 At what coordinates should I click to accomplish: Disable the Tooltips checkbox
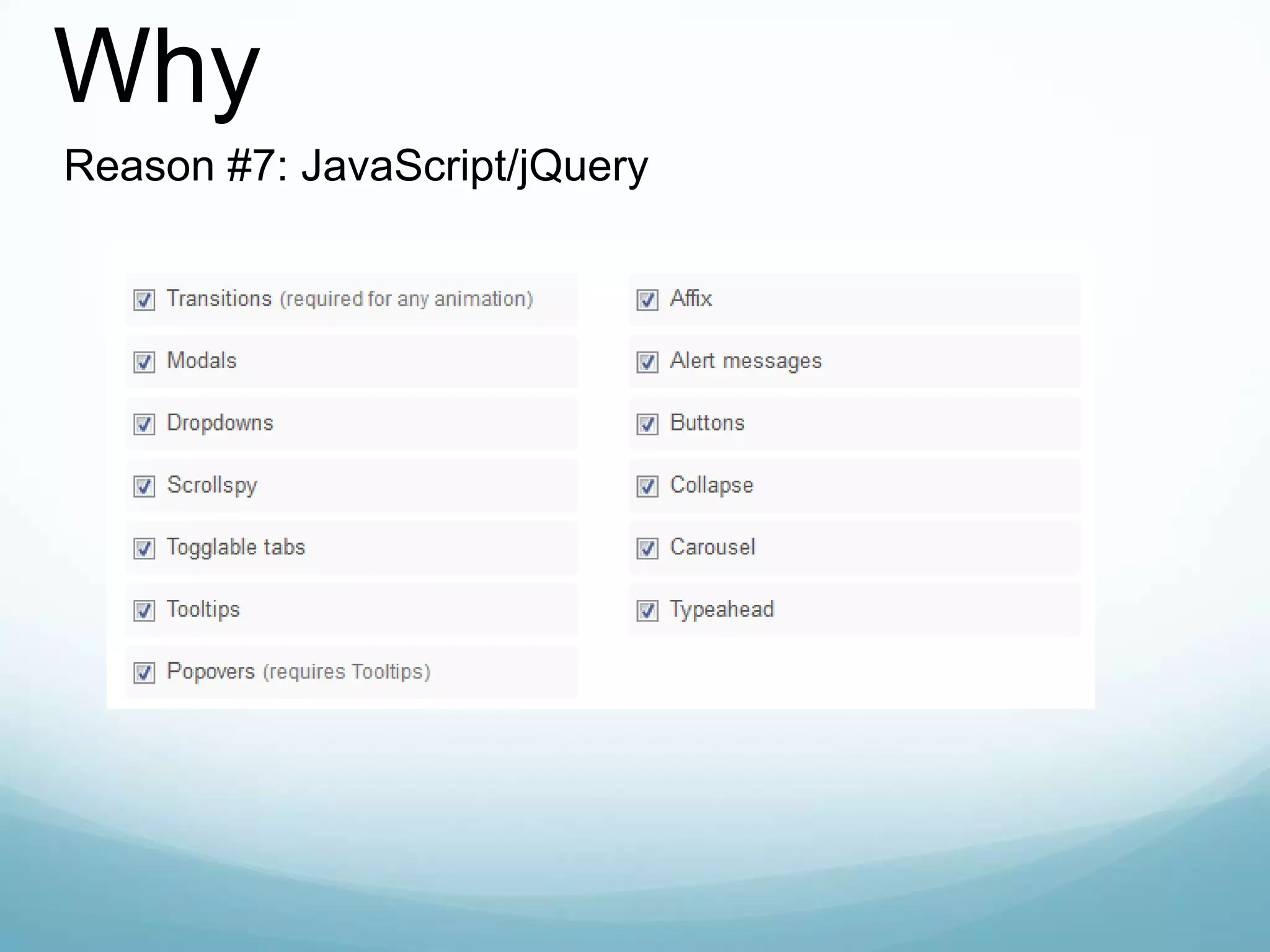144,610
